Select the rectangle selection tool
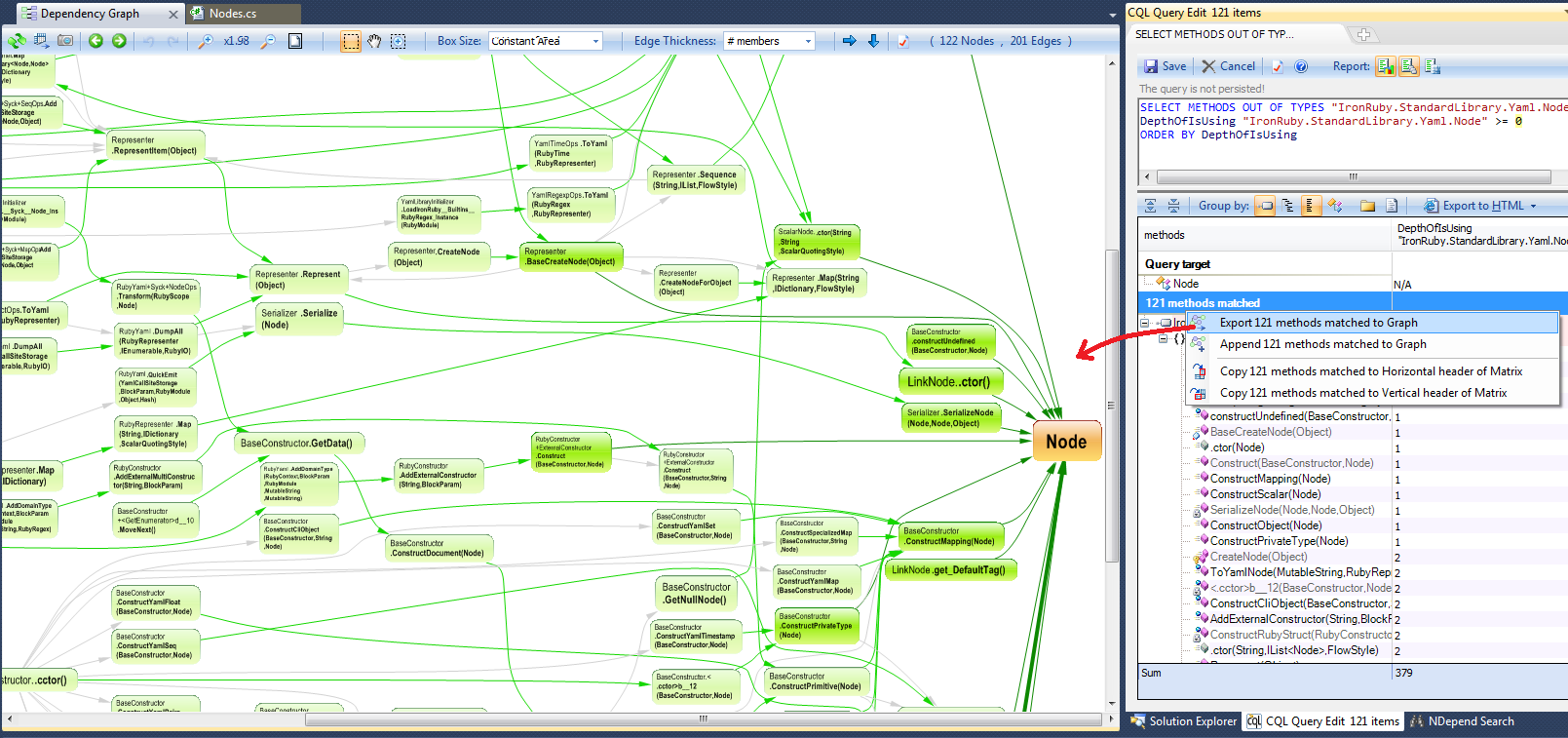Image resolution: width=1568 pixels, height=738 pixels. click(x=351, y=41)
